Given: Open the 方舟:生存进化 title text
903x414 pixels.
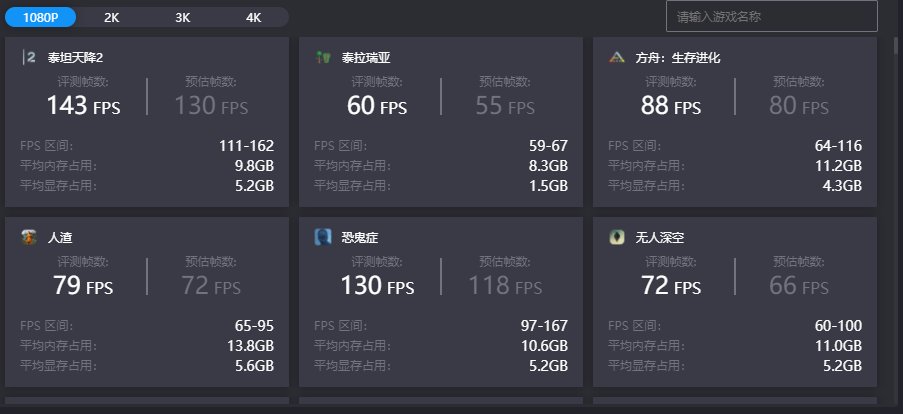Looking at the screenshot, I should point(678,58).
